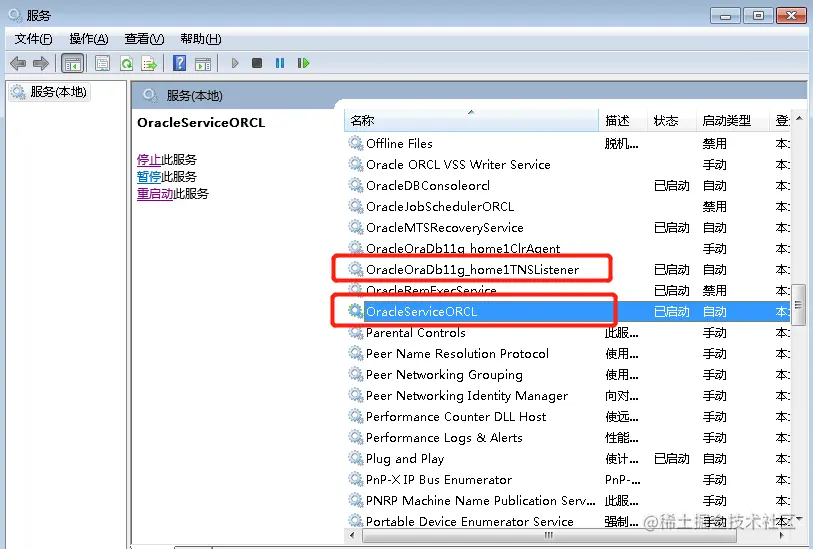813x549 pixels.
Task: Click gear icon beside Offline Files
Action: pyautogui.click(x=355, y=143)
